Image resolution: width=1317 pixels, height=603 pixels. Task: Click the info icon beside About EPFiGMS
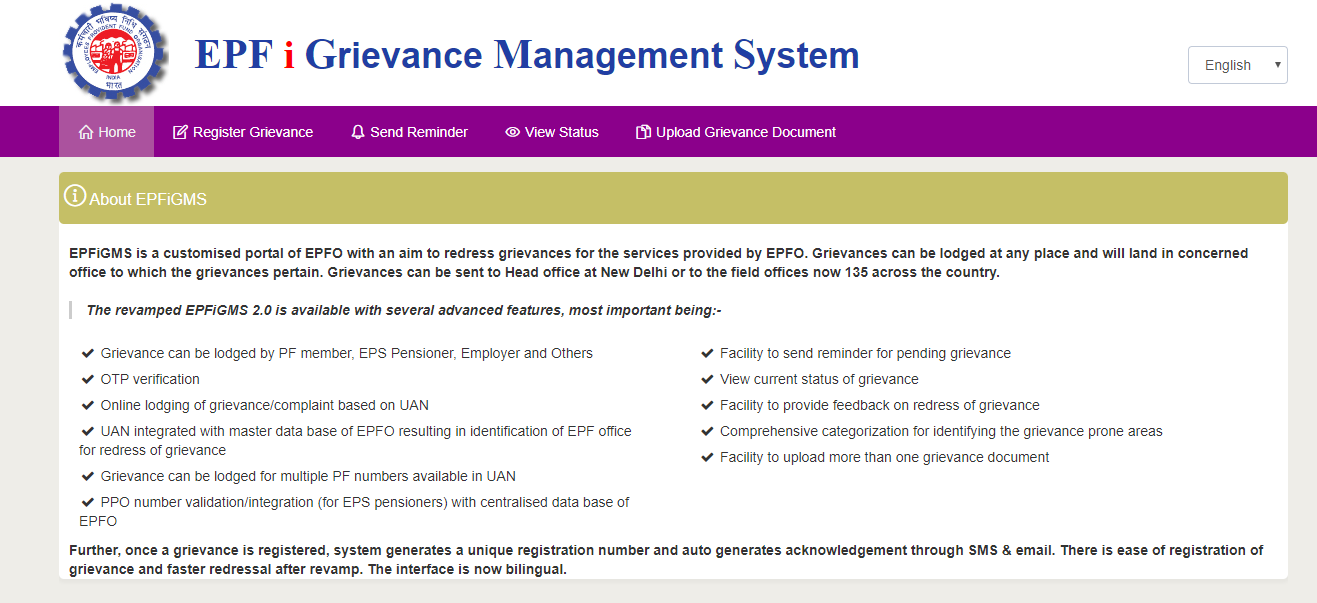(x=75, y=197)
